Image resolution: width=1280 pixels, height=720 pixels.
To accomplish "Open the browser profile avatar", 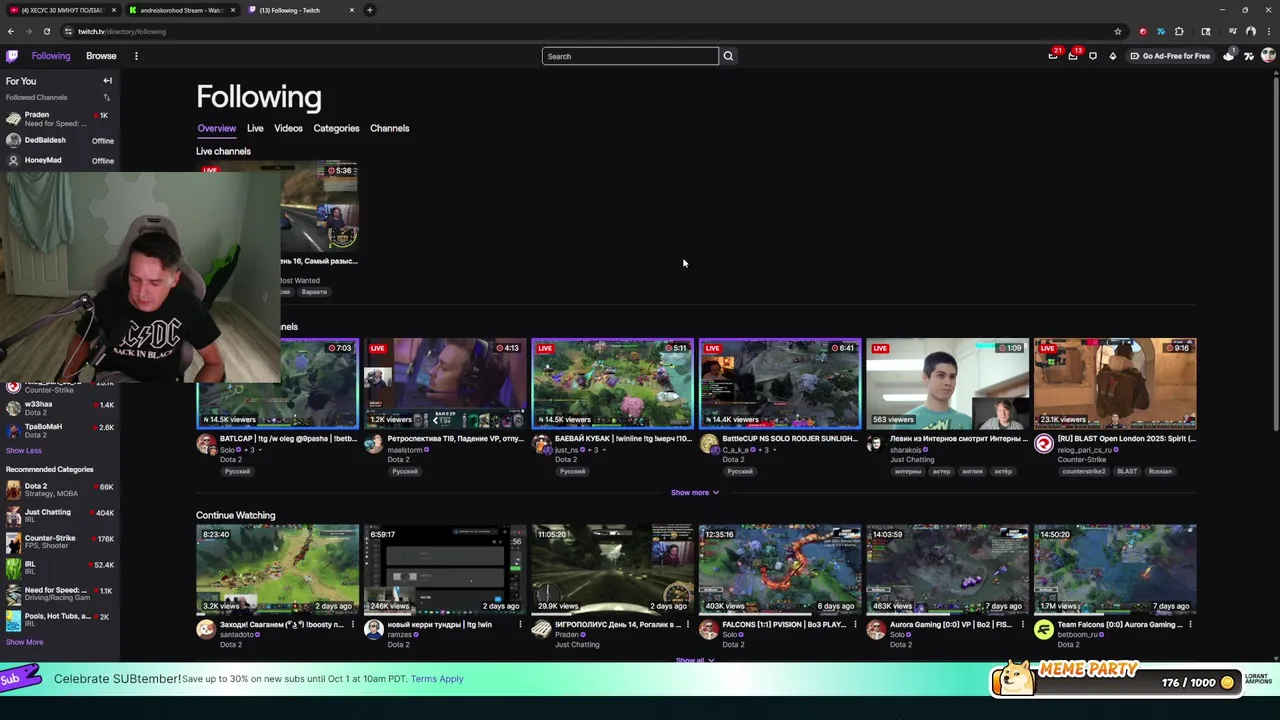I will pyautogui.click(x=1250, y=31).
